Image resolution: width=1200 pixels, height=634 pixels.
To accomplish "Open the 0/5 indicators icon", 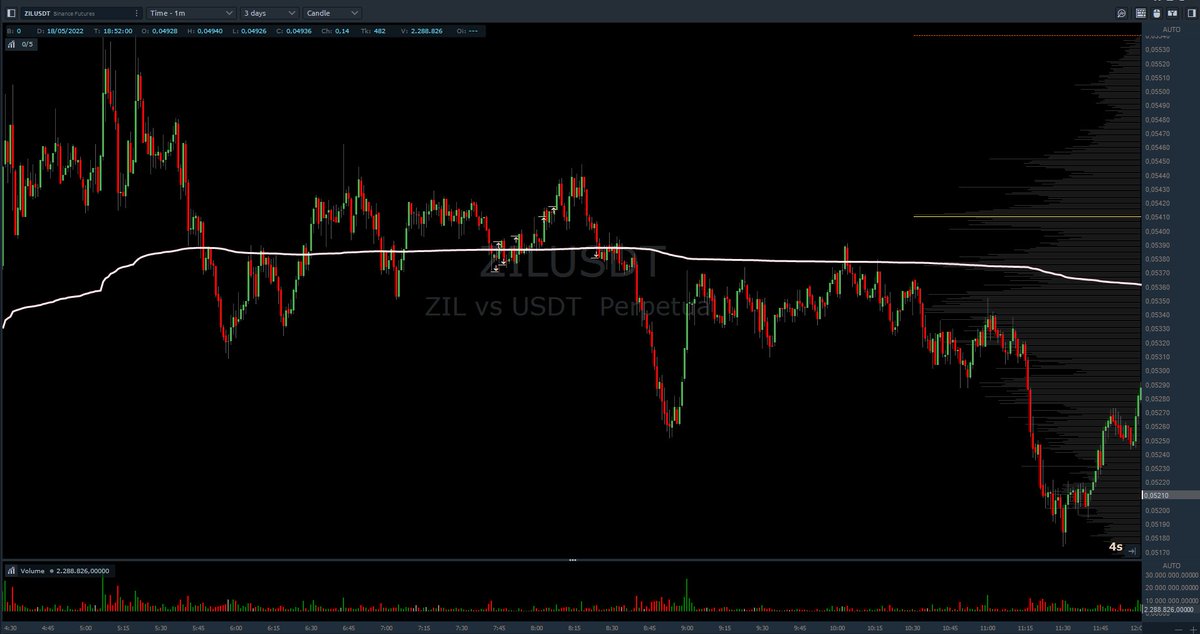I will coord(20,44).
